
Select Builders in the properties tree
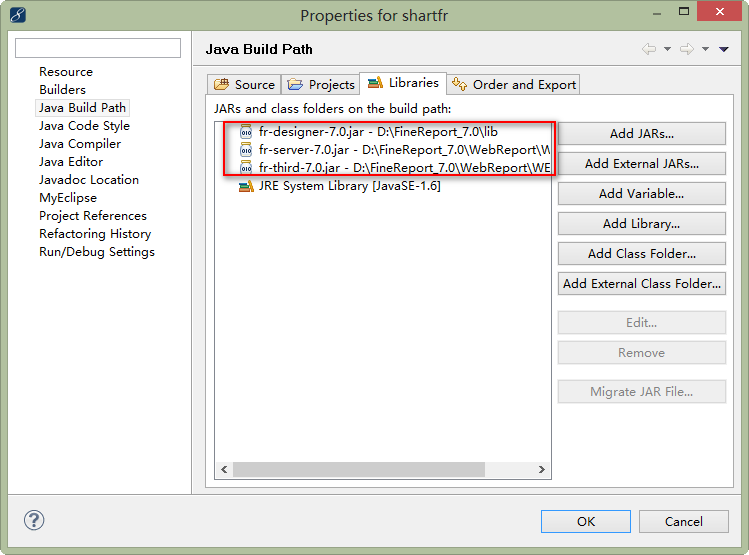coord(63,90)
